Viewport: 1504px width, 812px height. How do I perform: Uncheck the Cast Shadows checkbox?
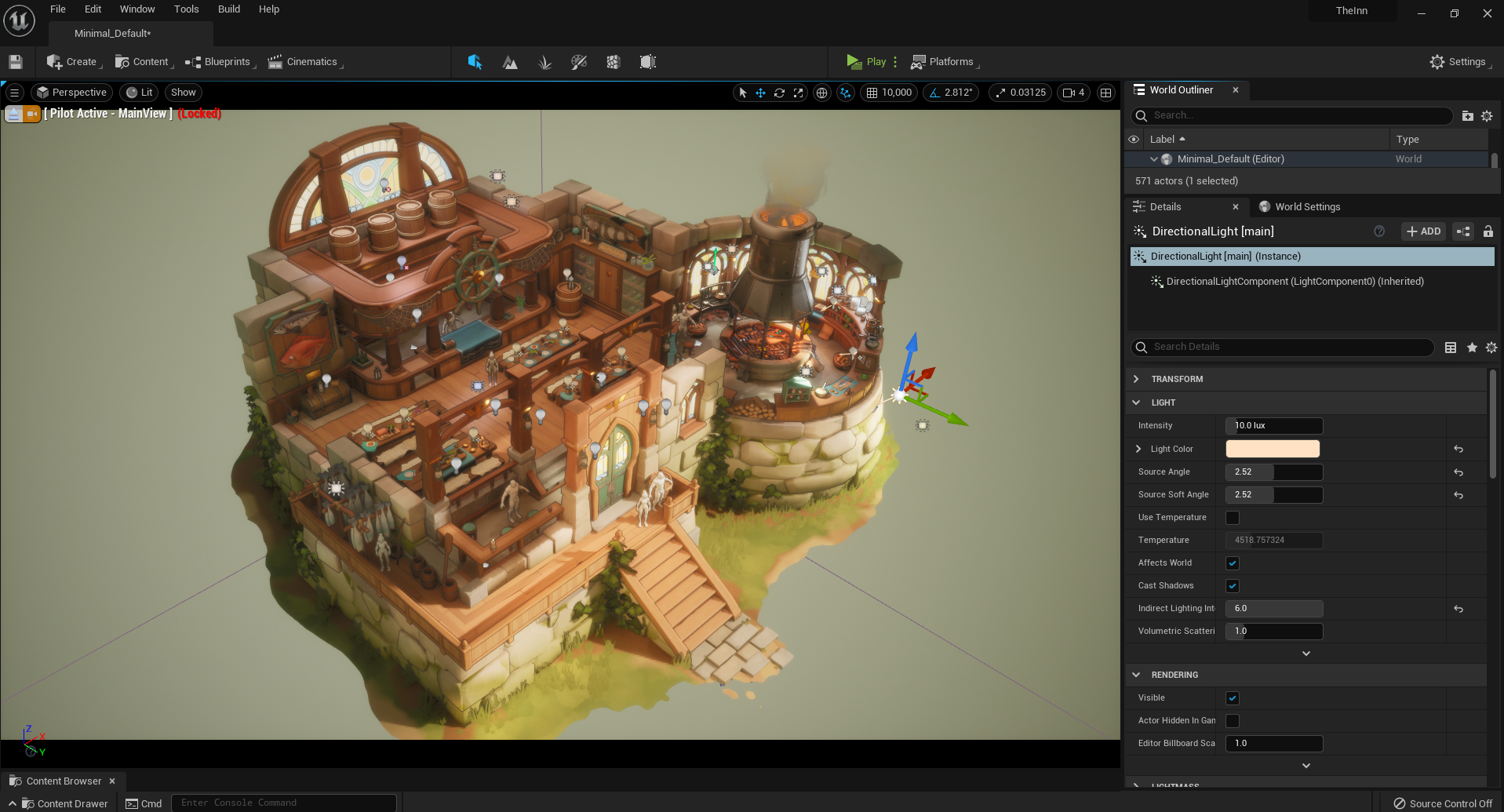pyautogui.click(x=1233, y=586)
